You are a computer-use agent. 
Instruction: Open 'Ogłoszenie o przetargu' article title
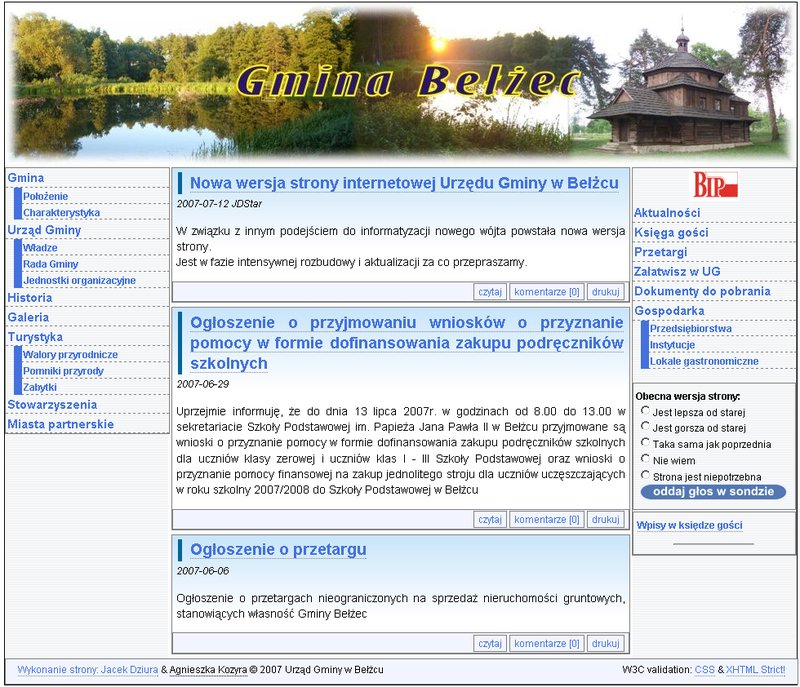click(x=278, y=550)
